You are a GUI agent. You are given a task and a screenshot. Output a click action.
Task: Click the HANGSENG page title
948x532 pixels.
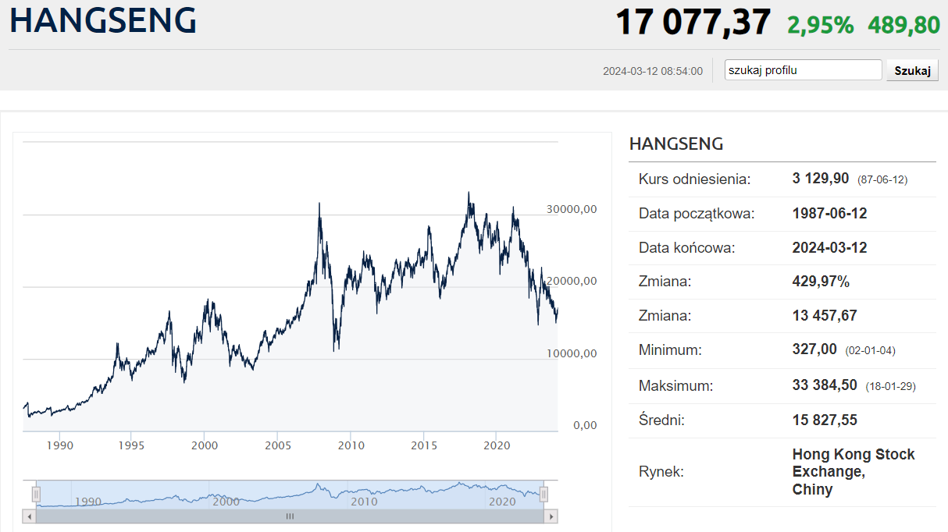pyautogui.click(x=103, y=21)
